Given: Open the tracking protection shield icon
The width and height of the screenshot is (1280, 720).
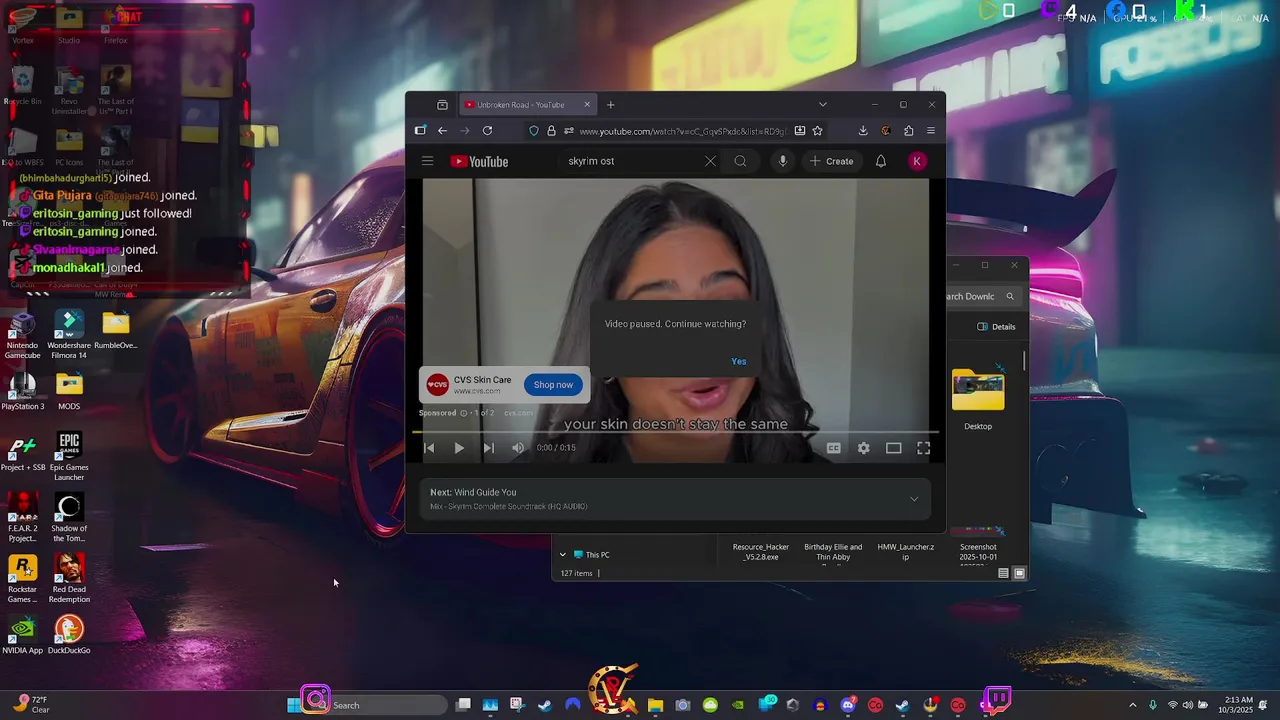Looking at the screenshot, I should click(x=534, y=131).
